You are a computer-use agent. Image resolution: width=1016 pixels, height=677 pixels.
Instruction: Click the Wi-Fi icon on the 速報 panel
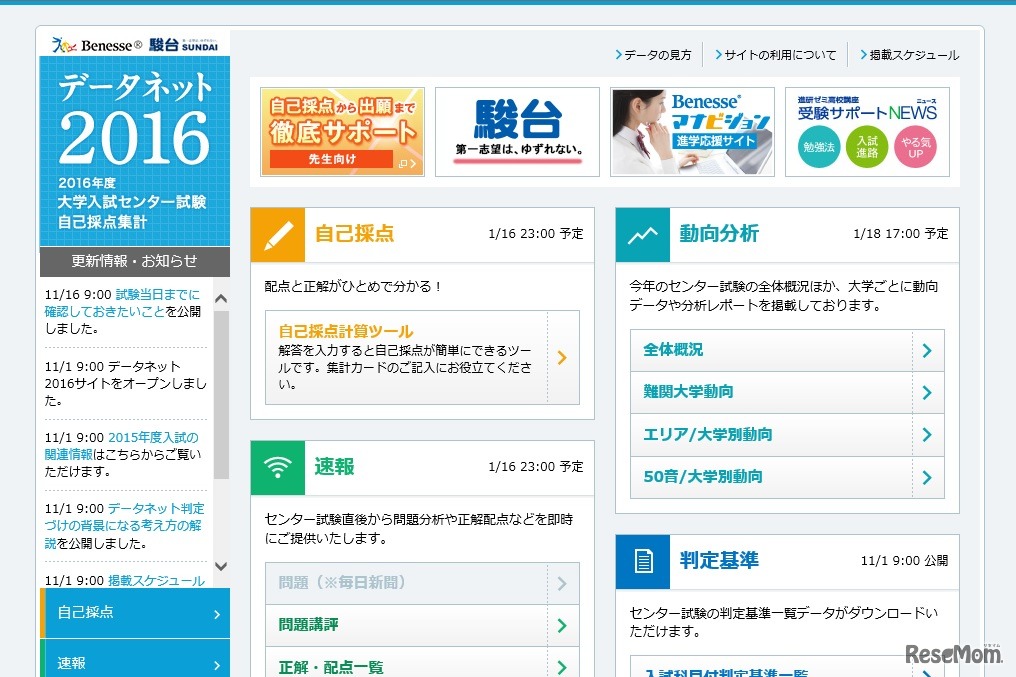click(x=277, y=468)
